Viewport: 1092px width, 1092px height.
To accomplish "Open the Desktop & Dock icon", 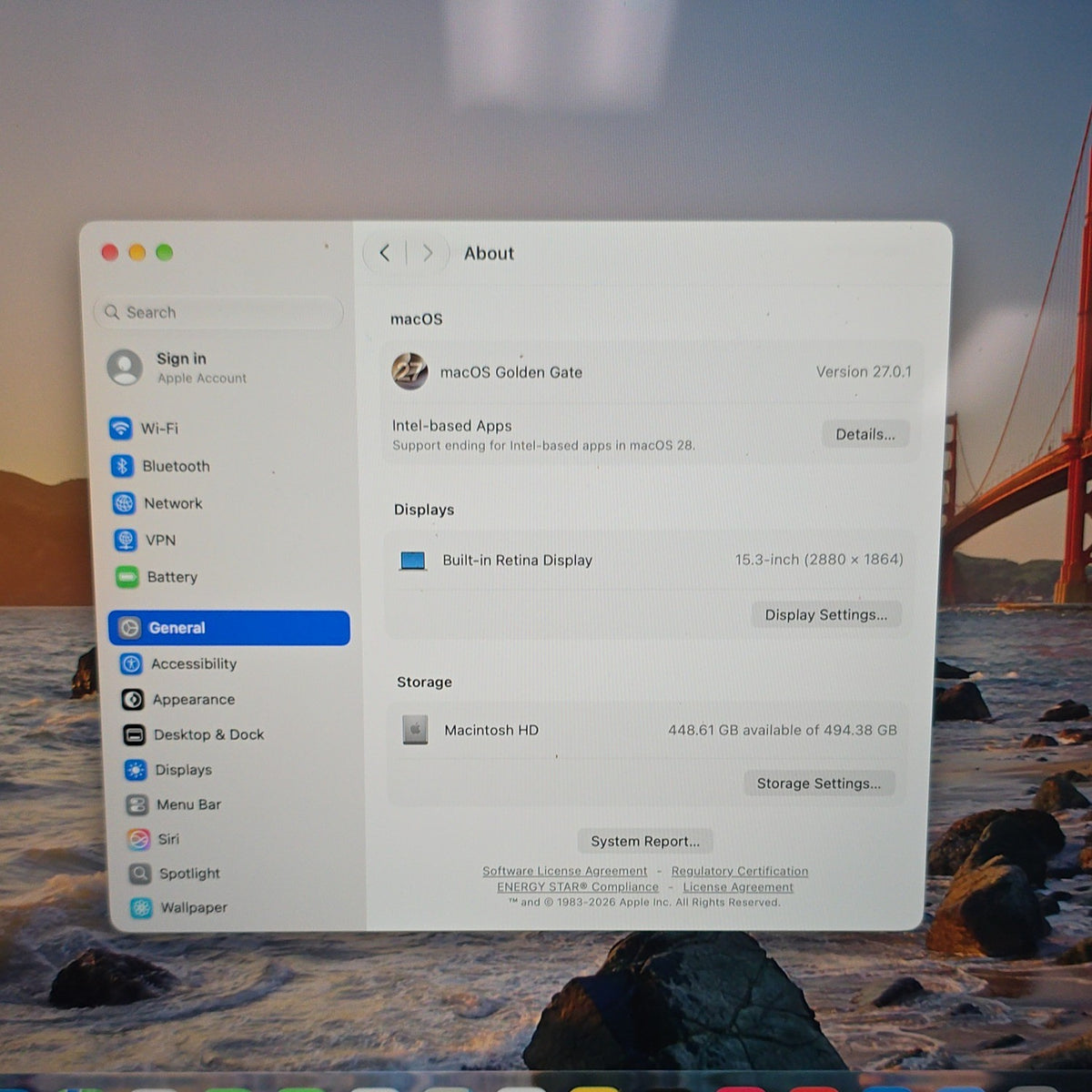I will point(135,734).
